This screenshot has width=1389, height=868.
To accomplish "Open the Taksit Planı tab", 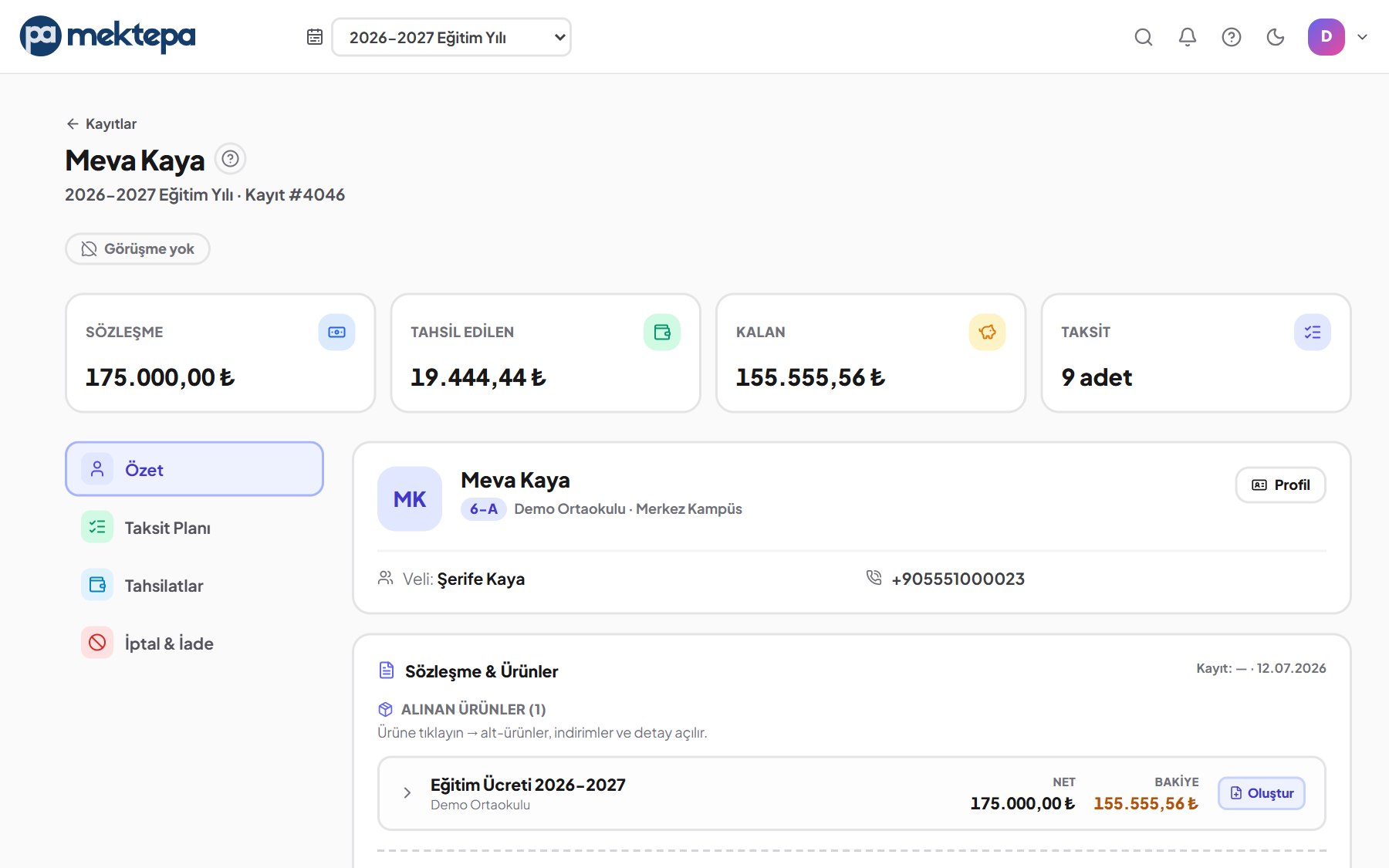I will [194, 528].
